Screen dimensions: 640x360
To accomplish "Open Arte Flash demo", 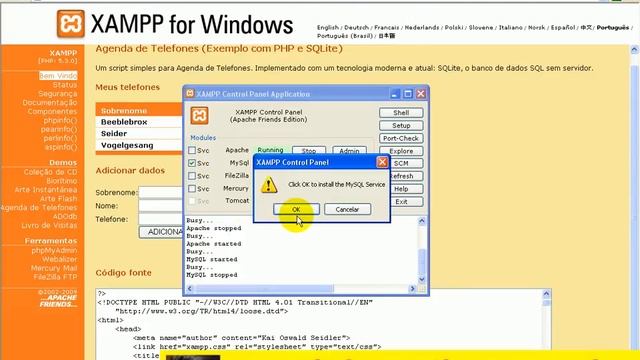I will tap(58, 199).
